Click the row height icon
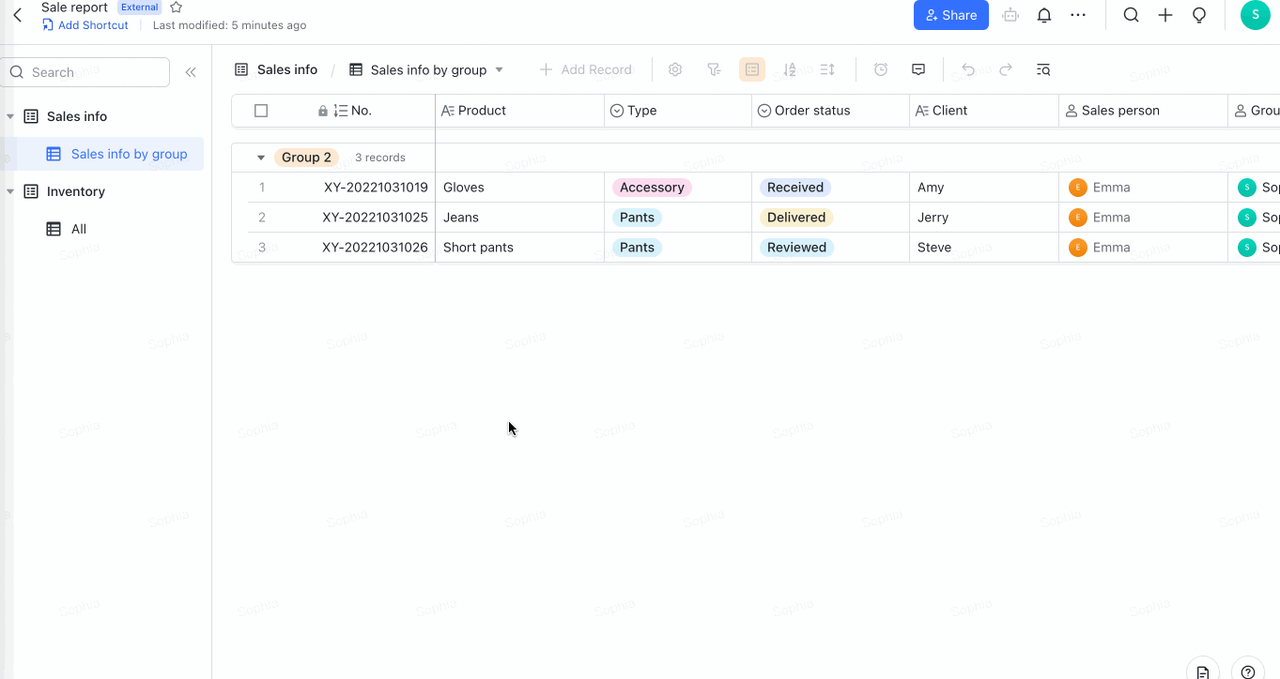 pyautogui.click(x=827, y=70)
